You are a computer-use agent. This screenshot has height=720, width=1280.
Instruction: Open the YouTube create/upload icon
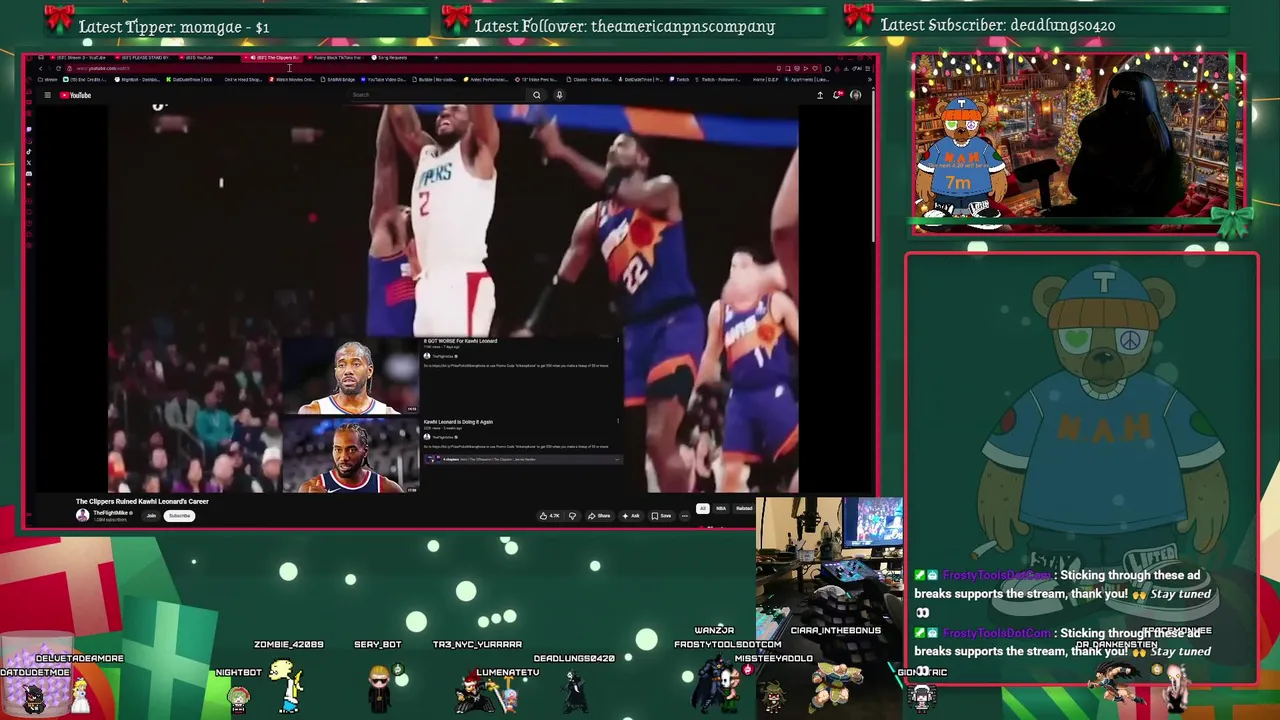pos(820,95)
